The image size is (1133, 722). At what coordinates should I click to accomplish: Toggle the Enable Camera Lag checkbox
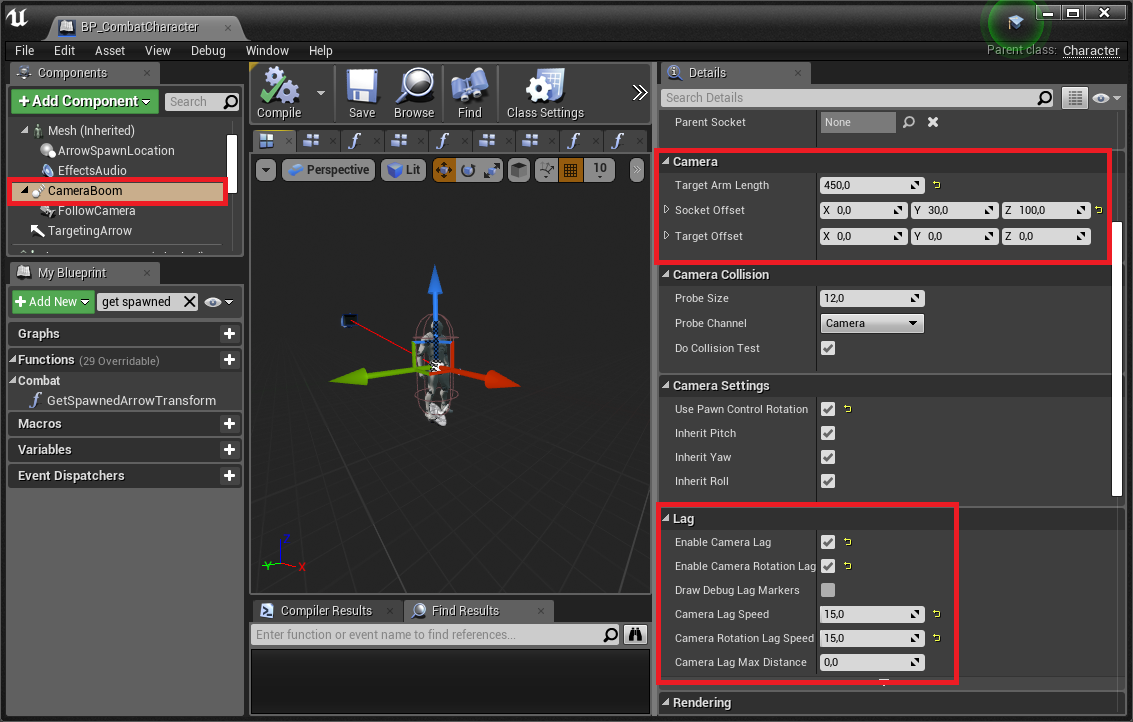tap(828, 542)
